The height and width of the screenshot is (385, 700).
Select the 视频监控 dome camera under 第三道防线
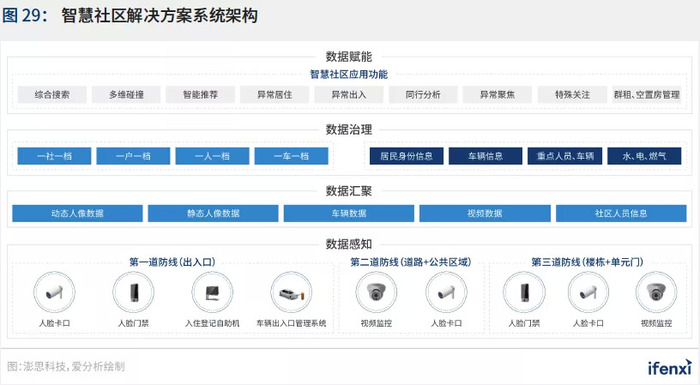(x=656, y=293)
